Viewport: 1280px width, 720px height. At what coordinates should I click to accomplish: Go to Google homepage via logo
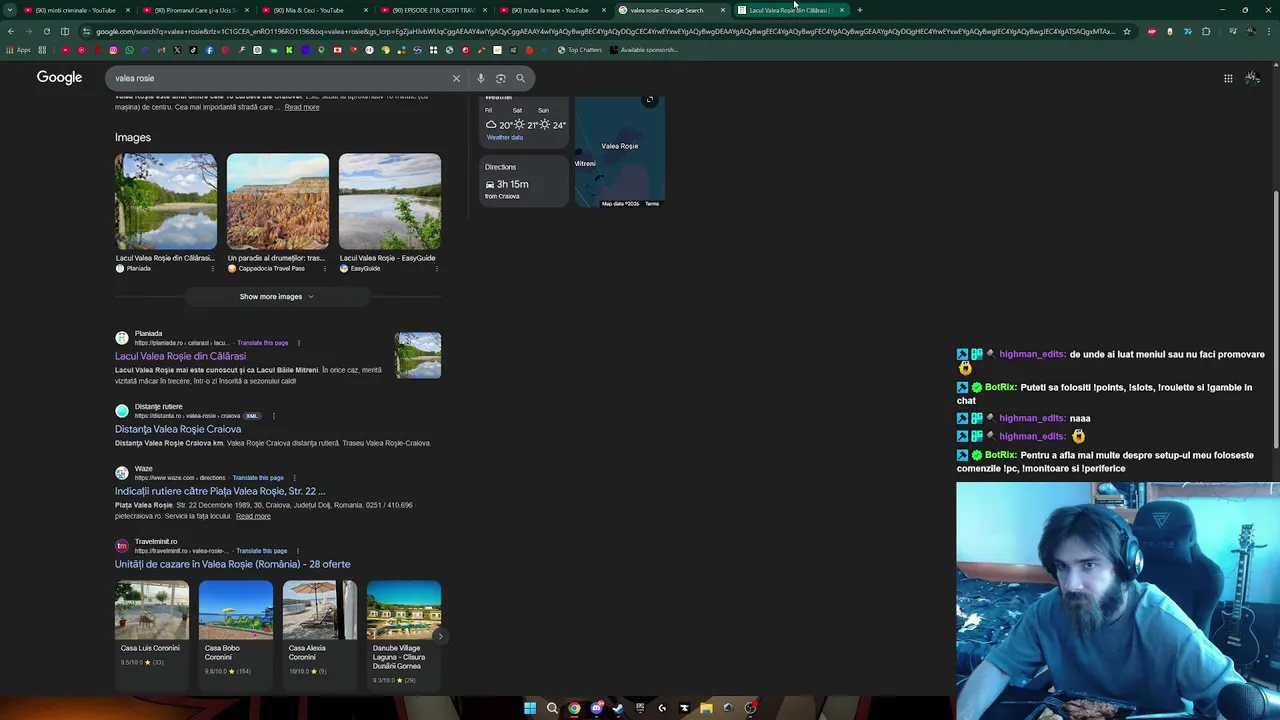tap(59, 78)
